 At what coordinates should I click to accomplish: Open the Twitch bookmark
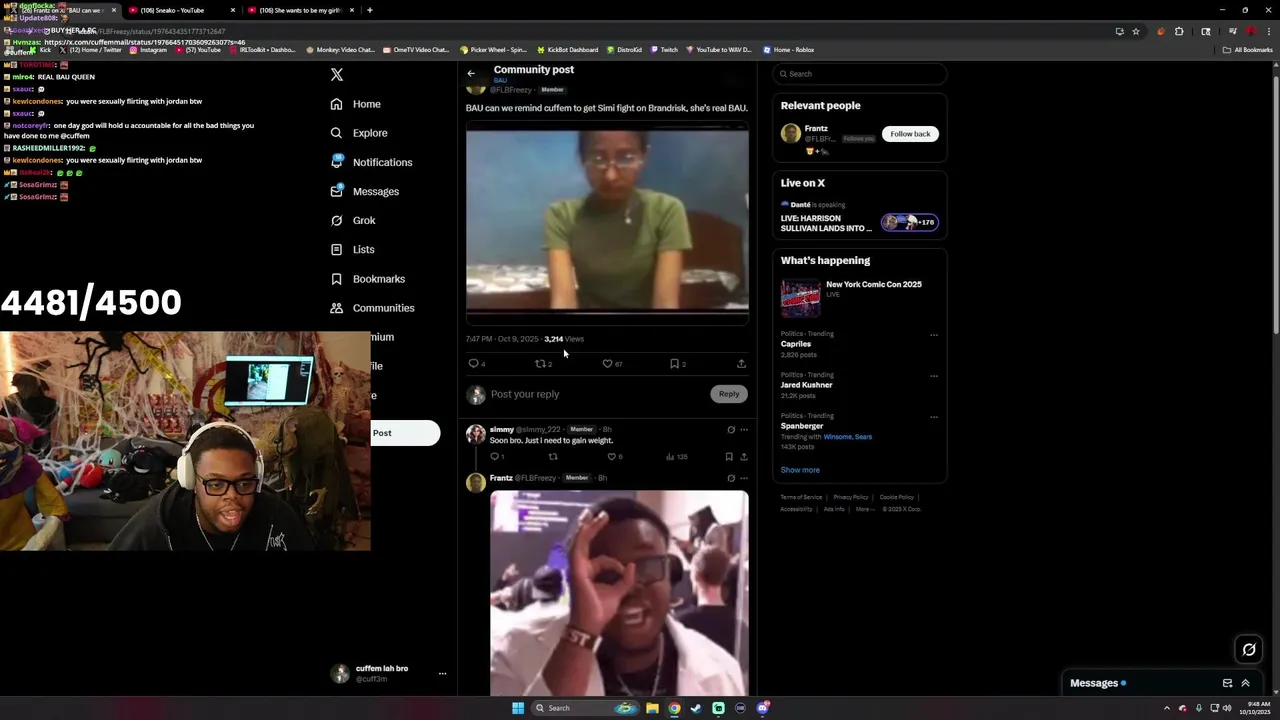click(664, 50)
